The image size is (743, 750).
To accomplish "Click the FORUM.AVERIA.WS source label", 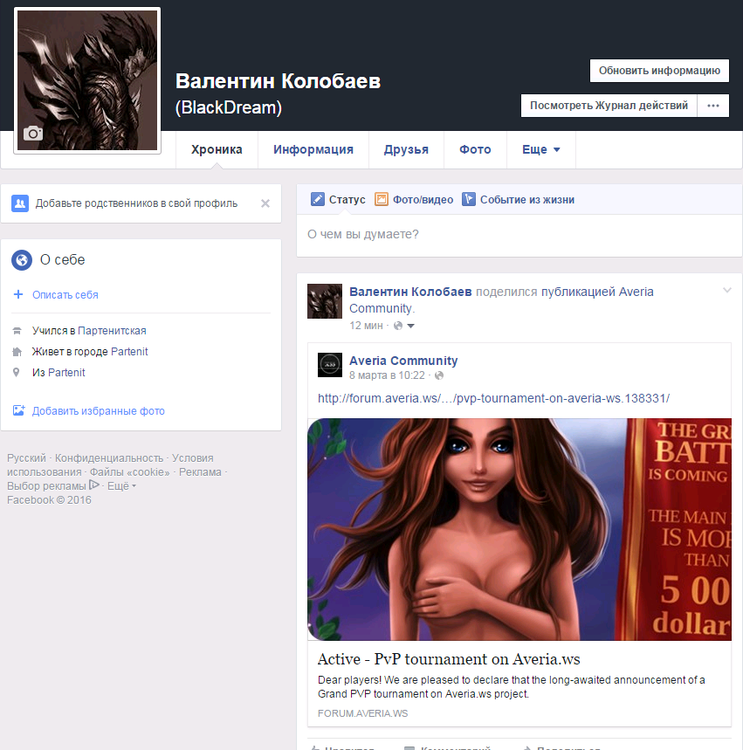I will coord(363,714).
